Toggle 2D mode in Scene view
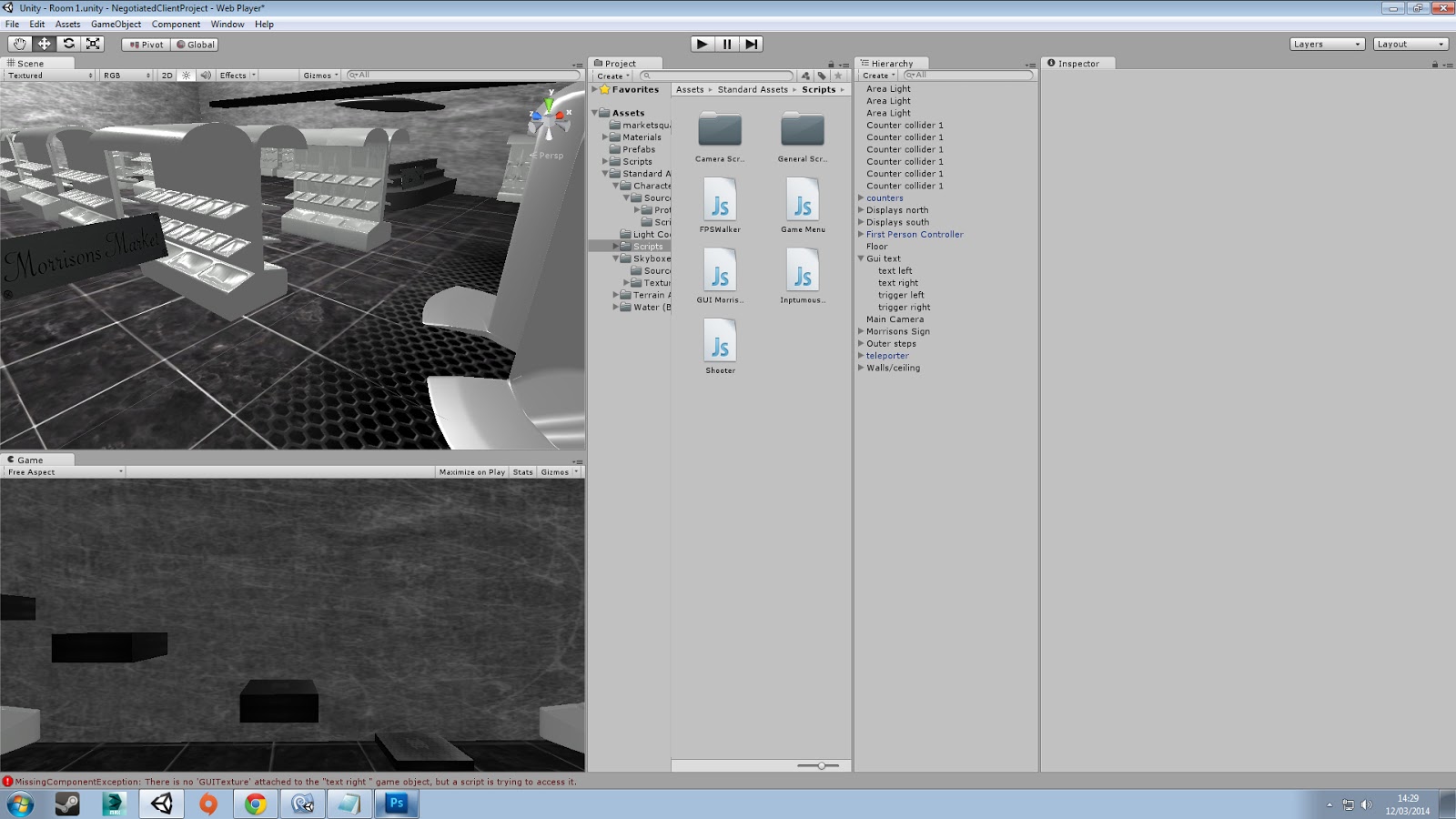 pyautogui.click(x=167, y=76)
